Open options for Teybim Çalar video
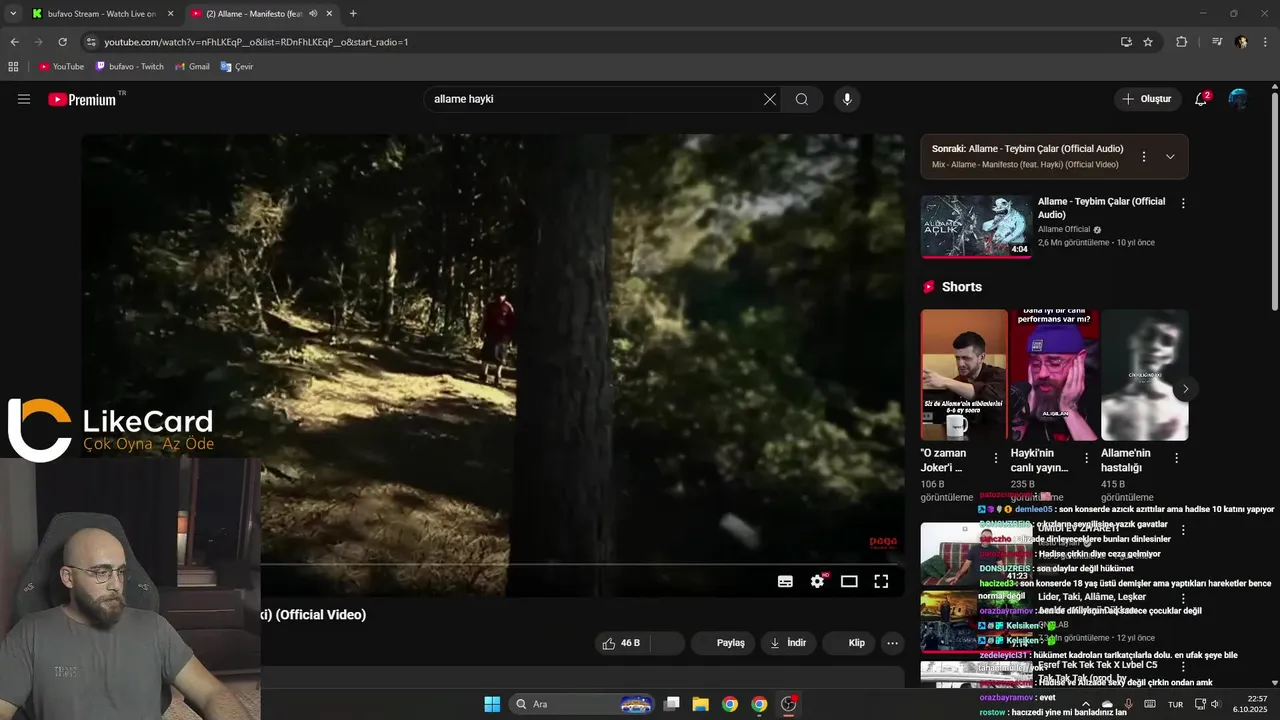The image size is (1280, 720). tap(1183, 203)
